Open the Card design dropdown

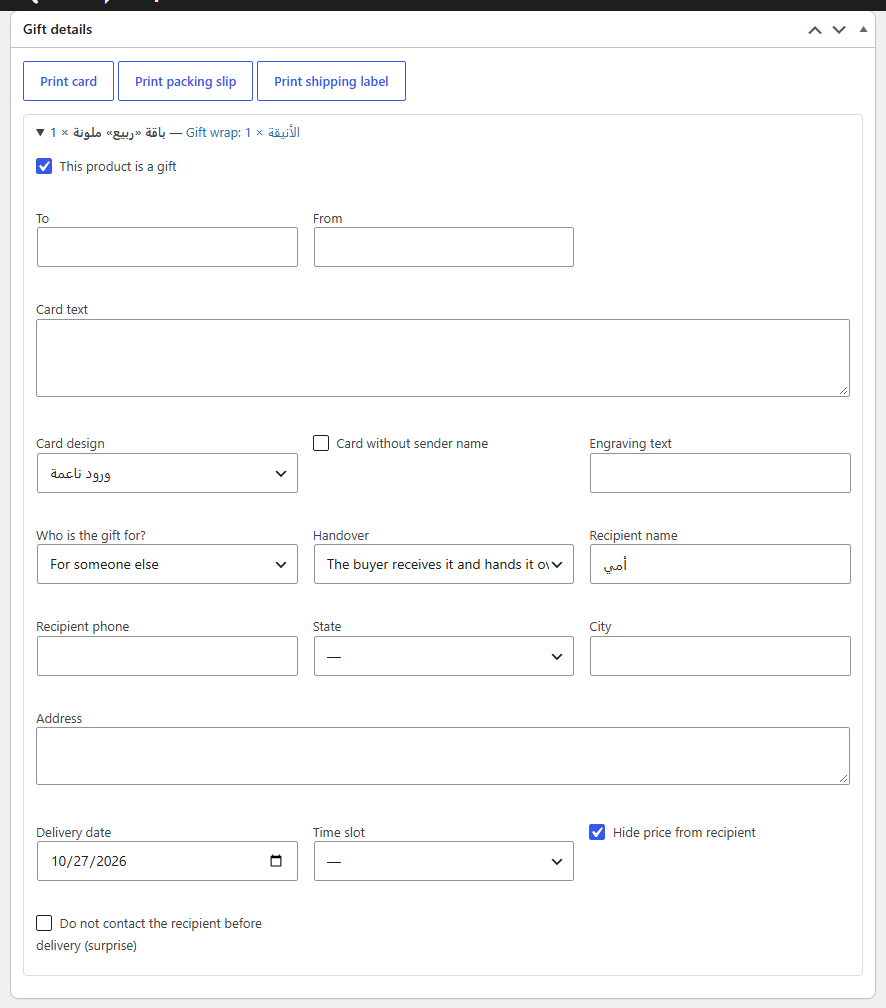(167, 473)
